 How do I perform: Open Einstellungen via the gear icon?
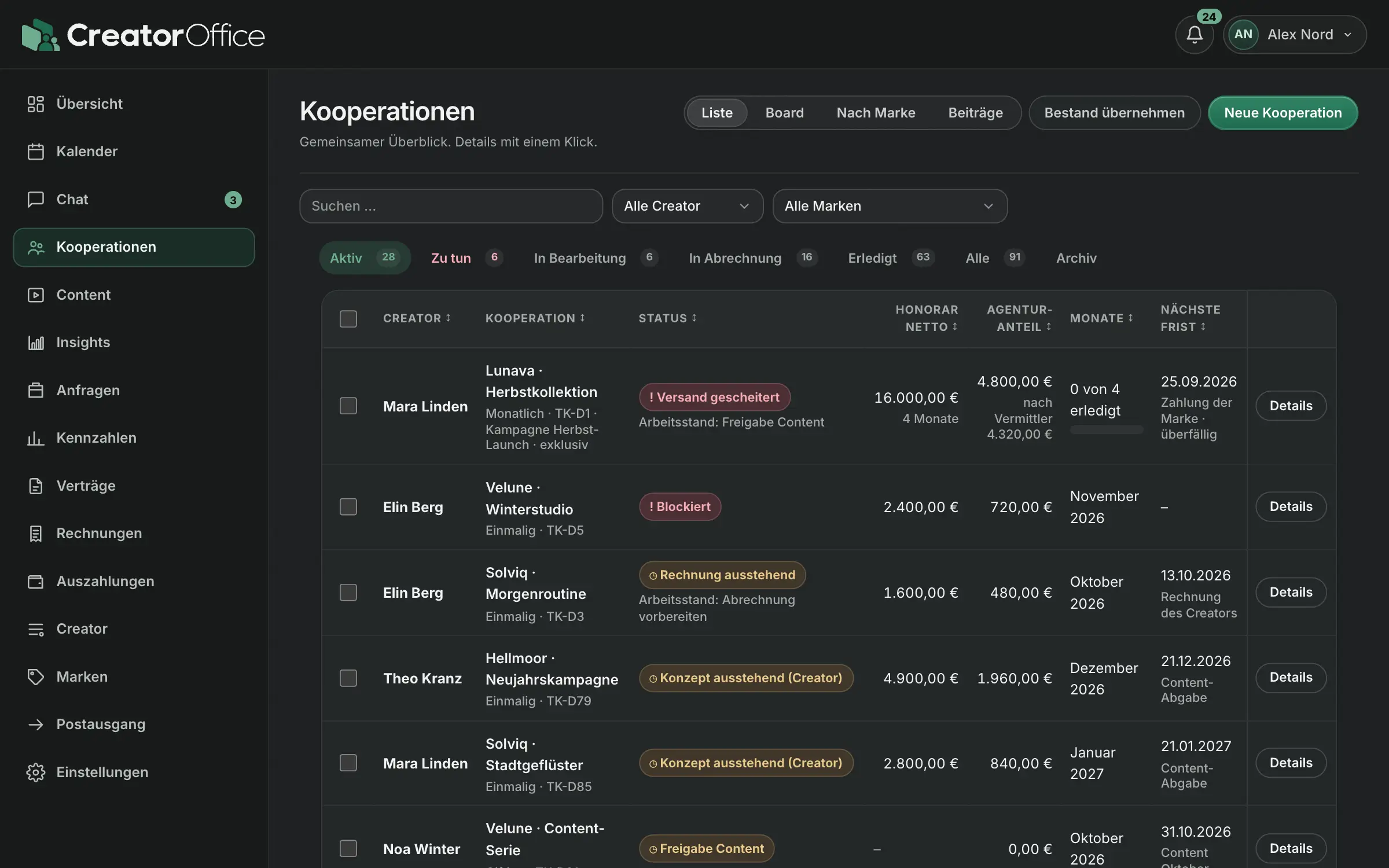pyautogui.click(x=36, y=773)
